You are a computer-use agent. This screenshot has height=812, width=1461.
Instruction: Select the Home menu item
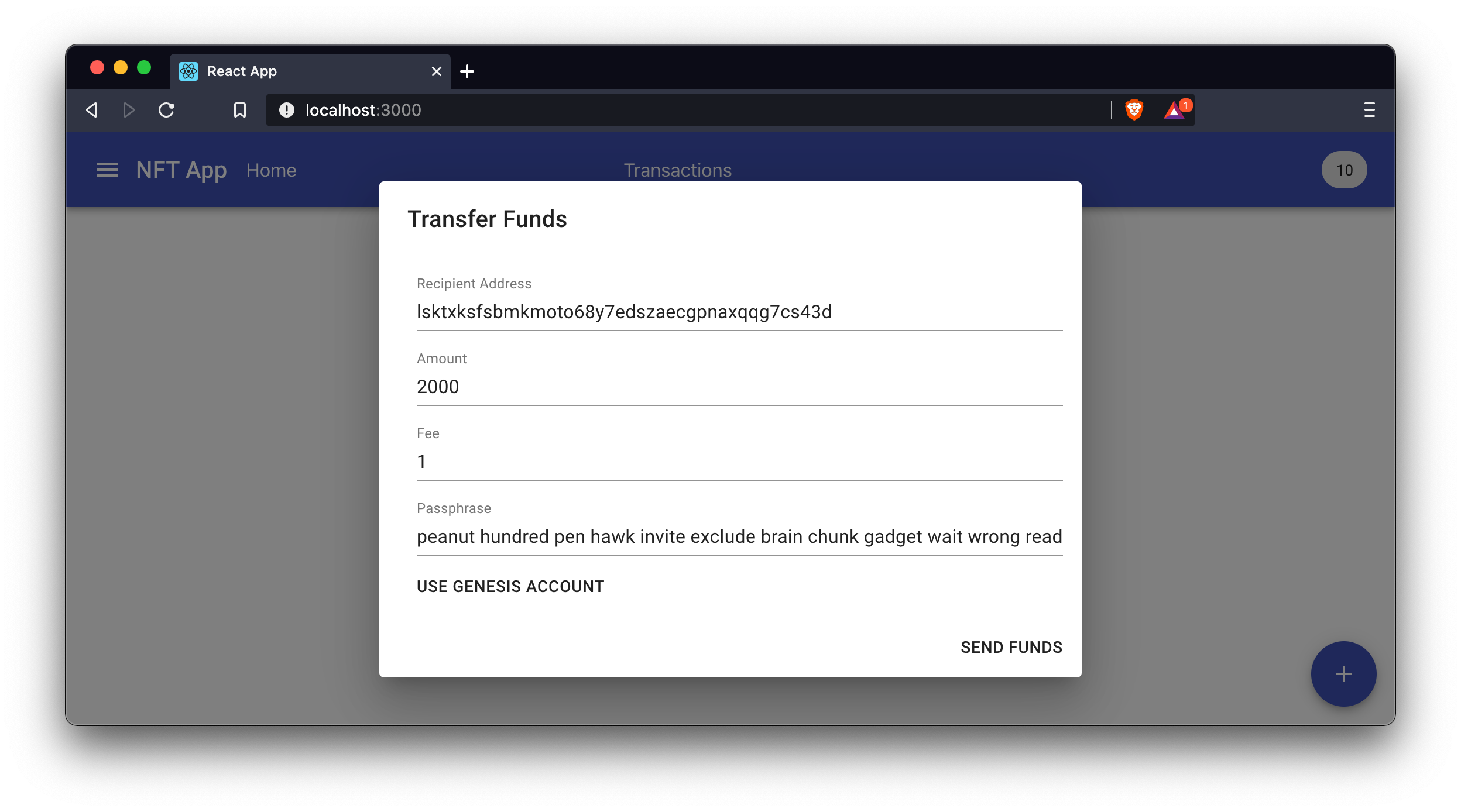pos(271,170)
